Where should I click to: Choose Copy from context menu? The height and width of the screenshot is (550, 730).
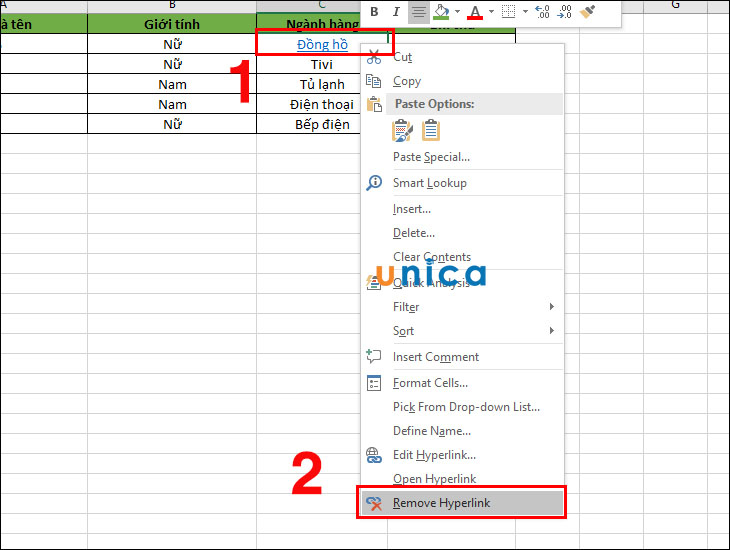click(x=407, y=81)
